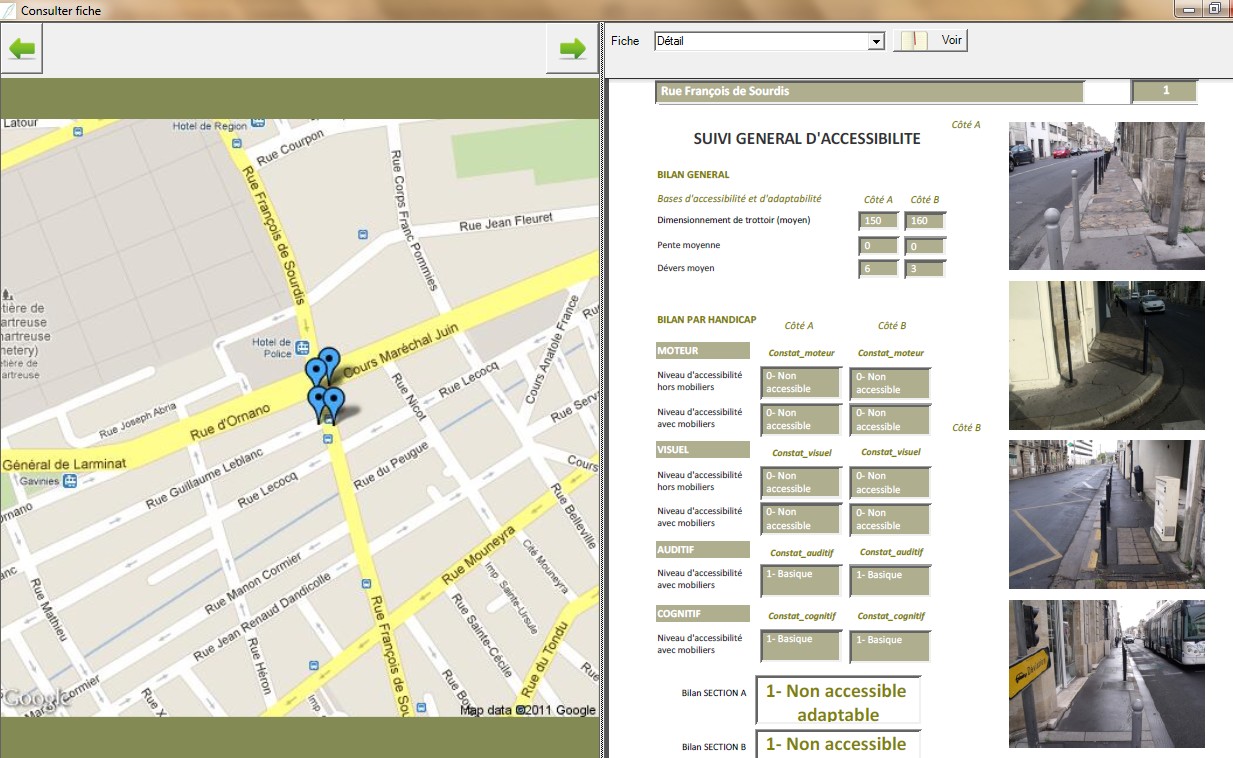
Task: Click the record number field showing 1
Action: pos(1164,92)
